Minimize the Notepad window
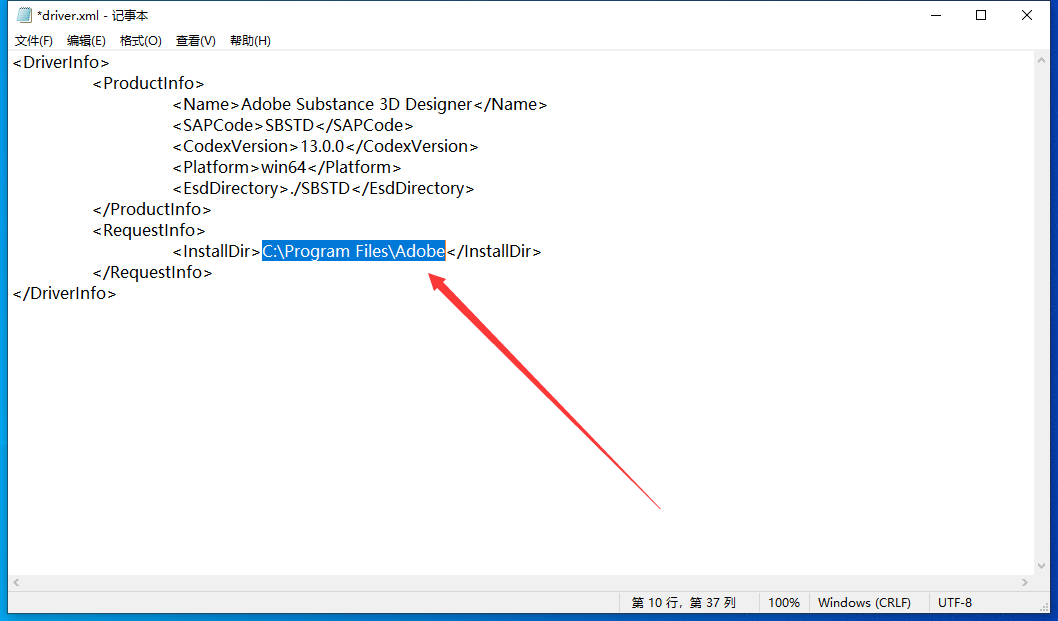1058x621 pixels. (x=936, y=15)
